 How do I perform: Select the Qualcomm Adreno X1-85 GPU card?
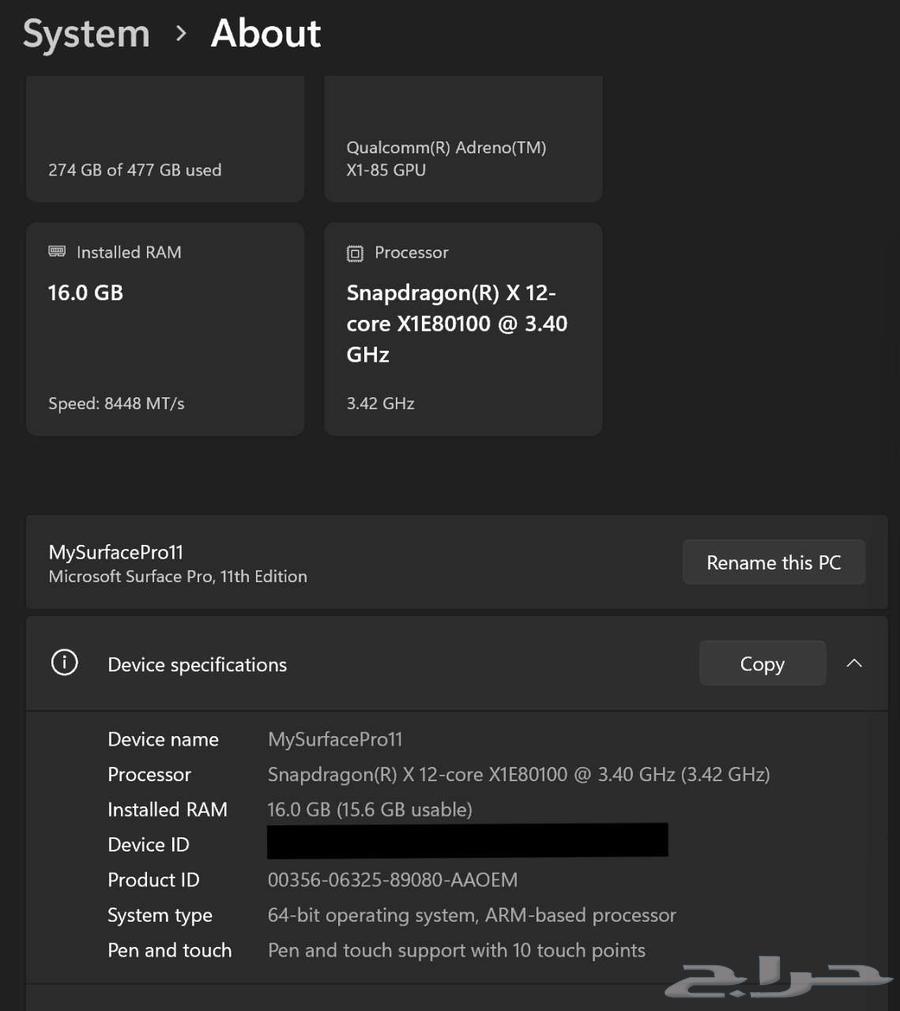click(x=463, y=138)
